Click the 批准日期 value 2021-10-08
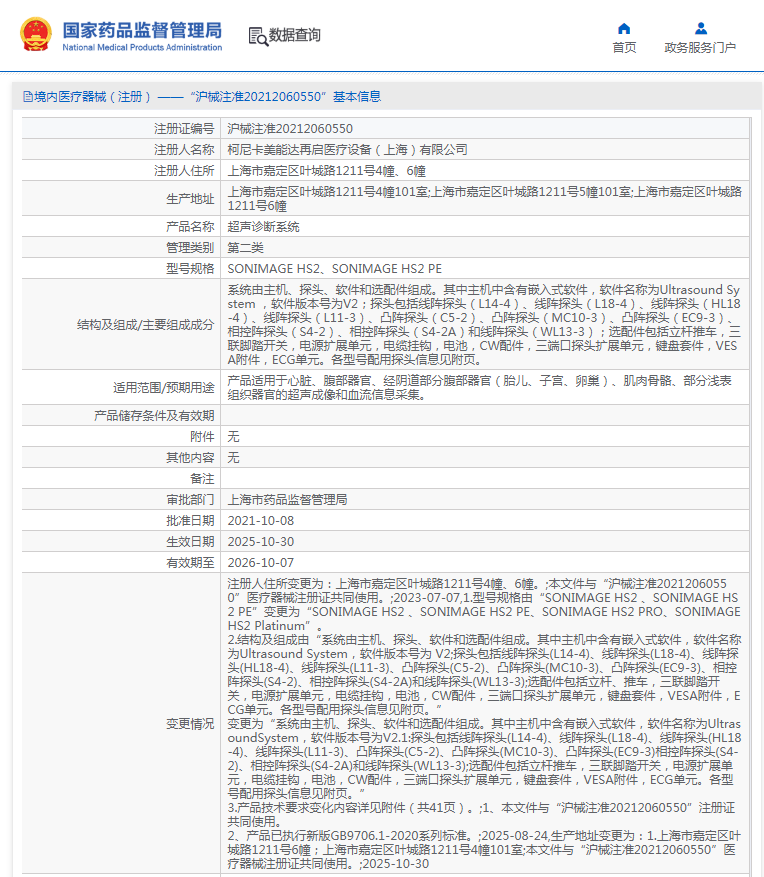The height and width of the screenshot is (877, 764). [x=261, y=520]
